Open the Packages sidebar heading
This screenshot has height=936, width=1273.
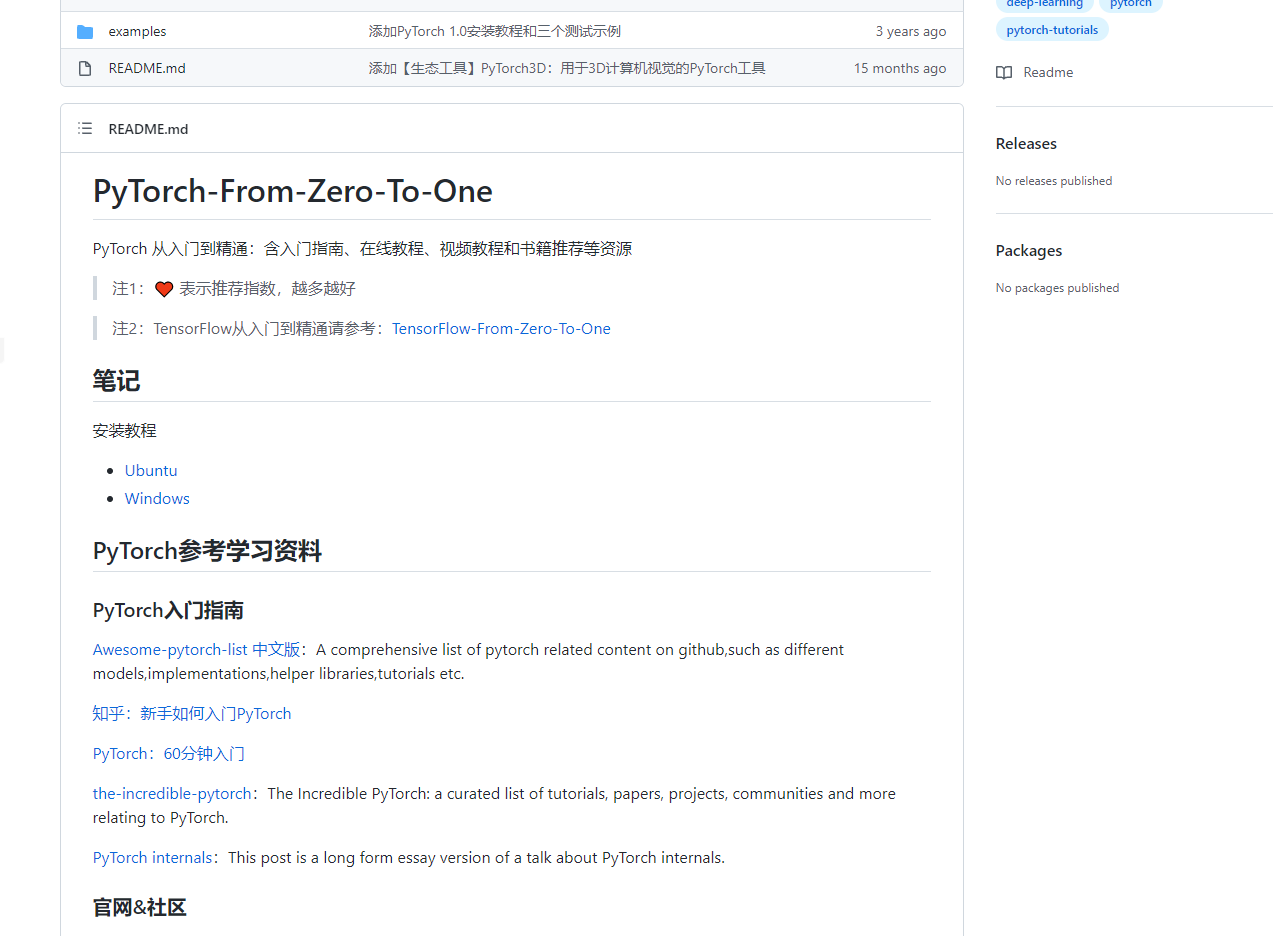[x=1029, y=251]
